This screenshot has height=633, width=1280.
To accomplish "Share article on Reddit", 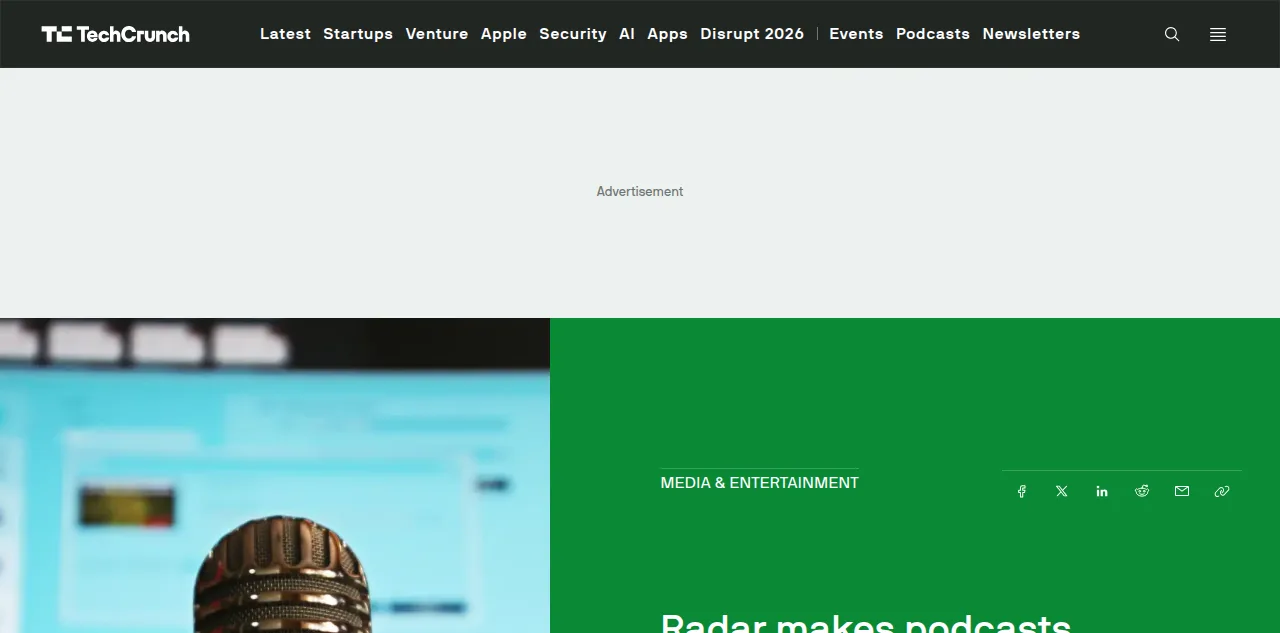I will click(x=1142, y=491).
